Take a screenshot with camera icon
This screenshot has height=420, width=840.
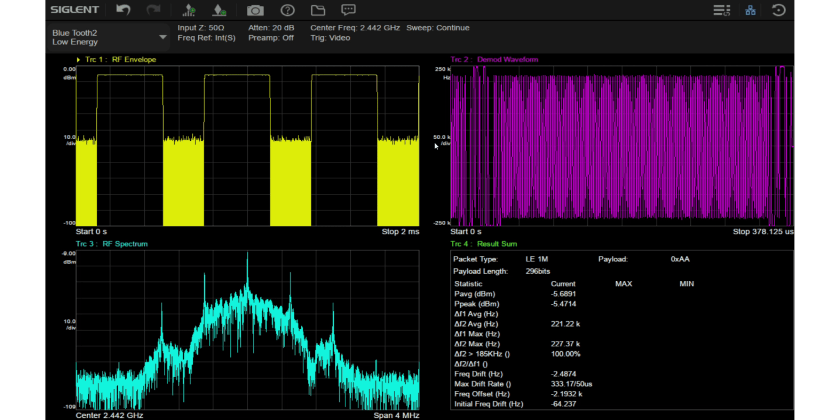click(255, 10)
